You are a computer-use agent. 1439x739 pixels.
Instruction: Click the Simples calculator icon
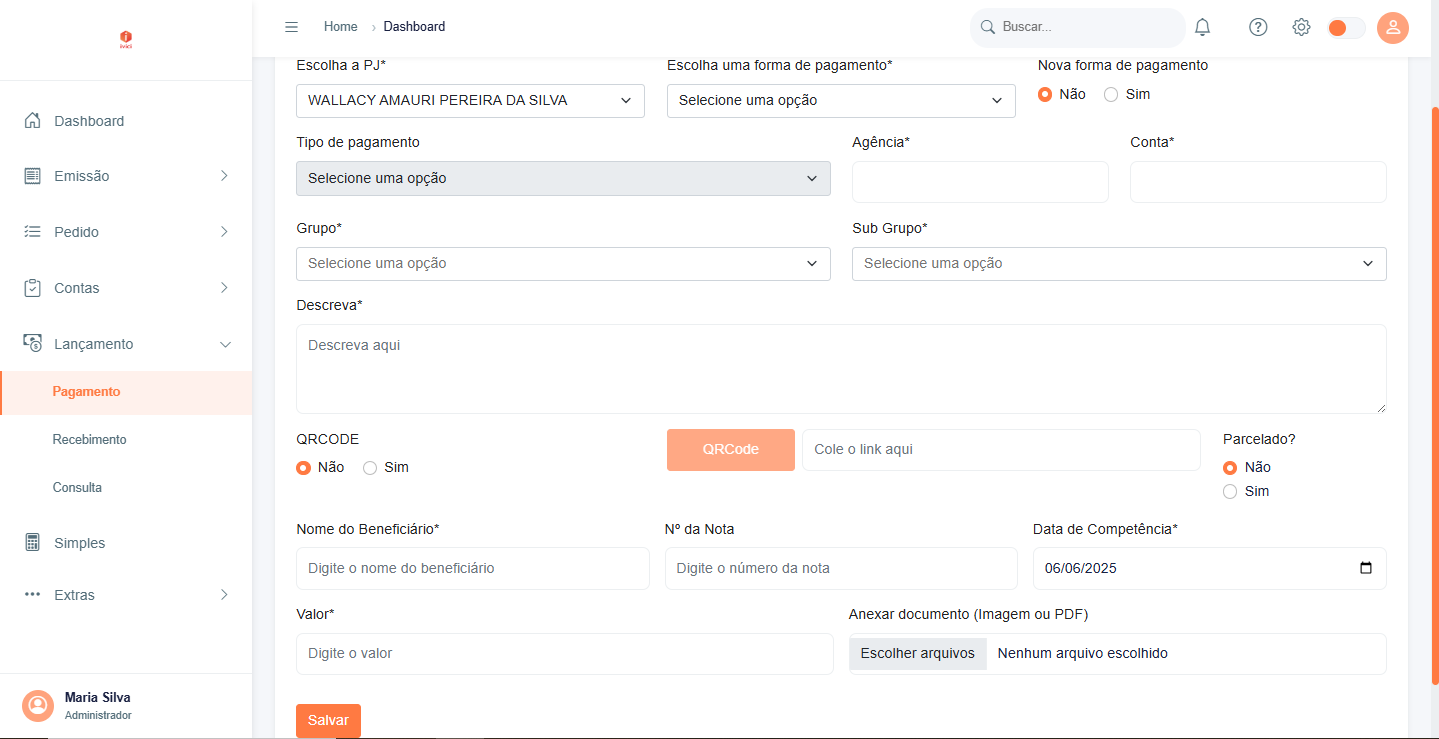33,543
